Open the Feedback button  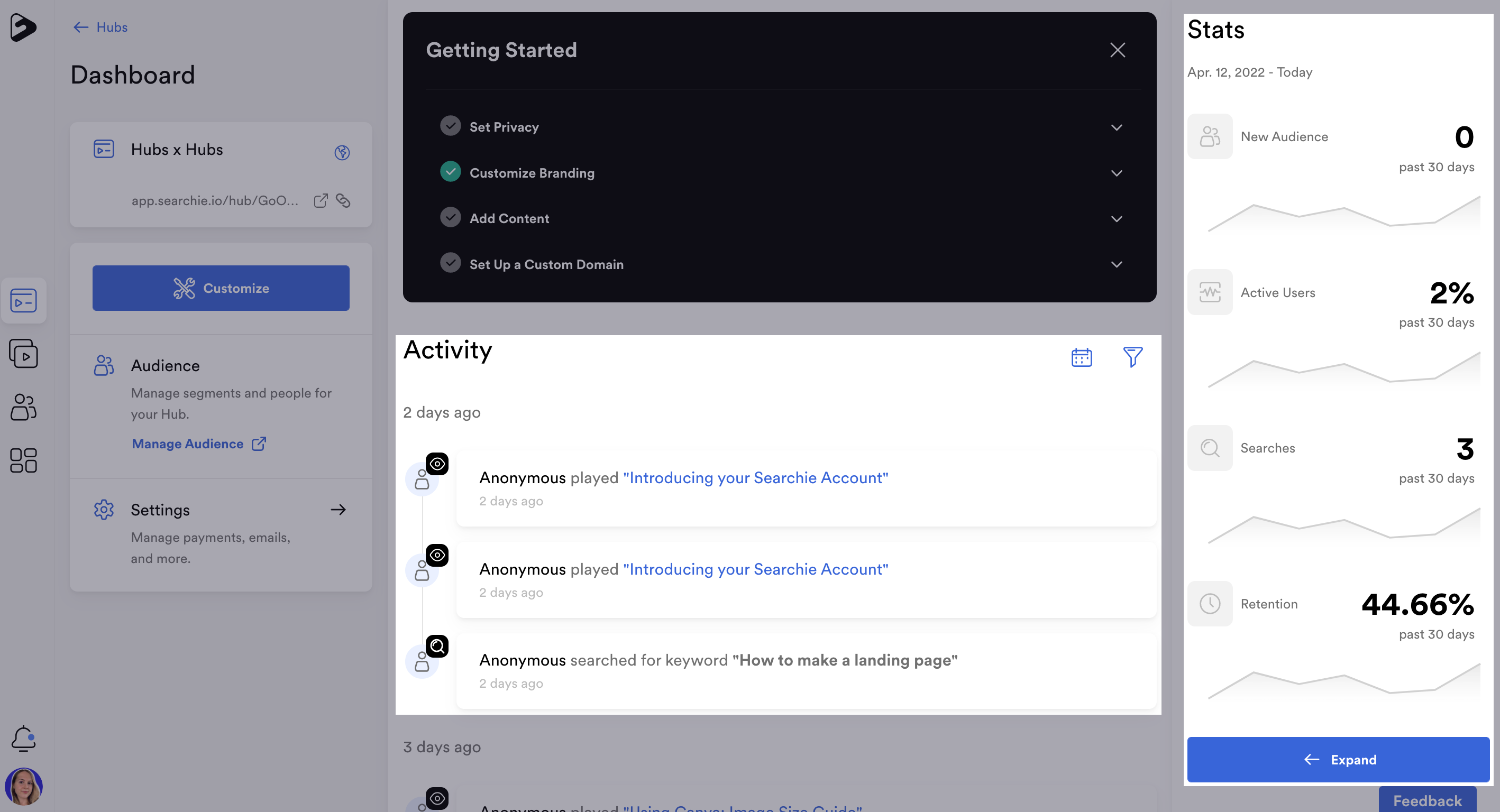coord(1427,800)
